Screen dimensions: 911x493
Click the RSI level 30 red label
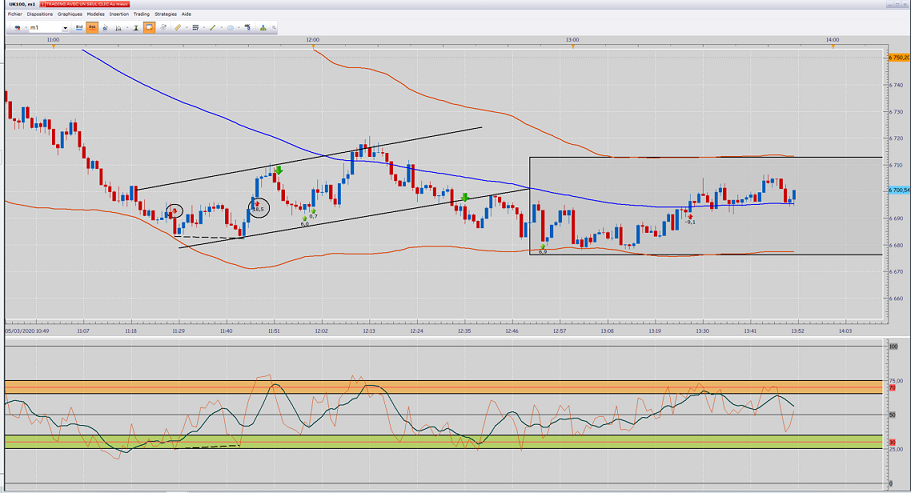[x=892, y=442]
